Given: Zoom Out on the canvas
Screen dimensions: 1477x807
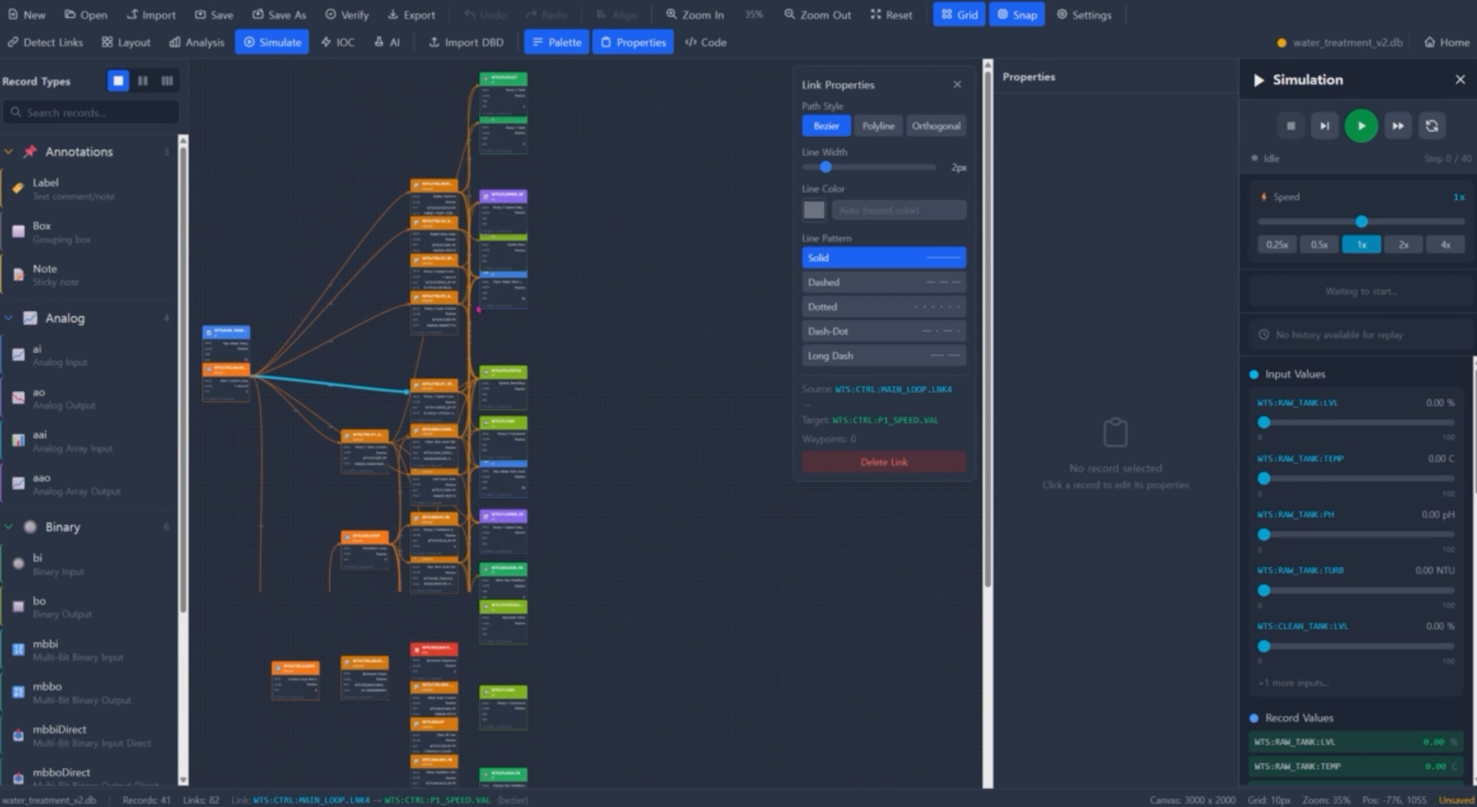Looking at the screenshot, I should click(818, 15).
